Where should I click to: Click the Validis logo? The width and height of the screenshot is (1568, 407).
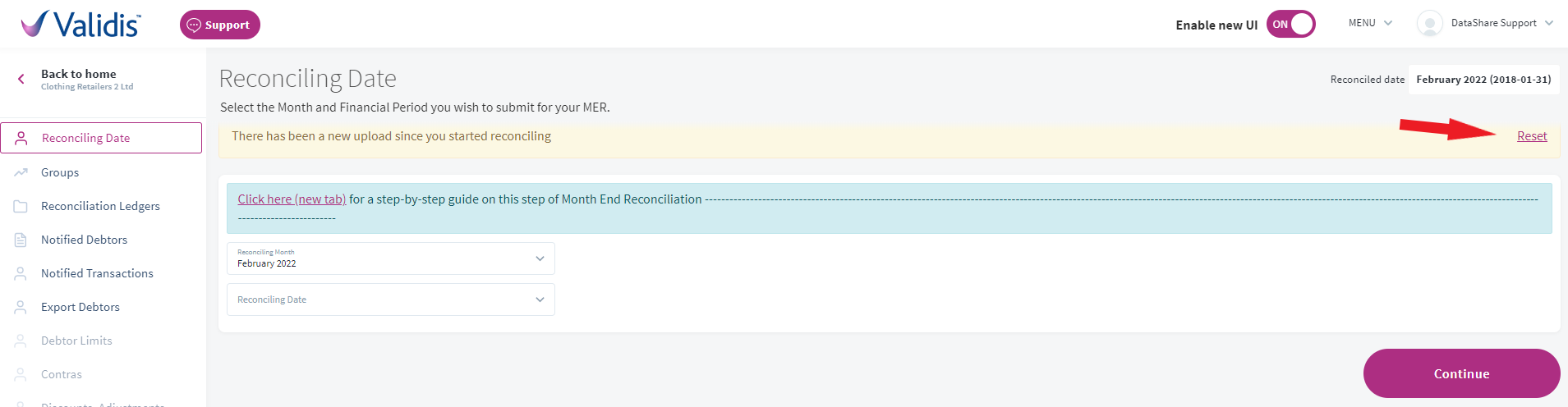click(80, 24)
